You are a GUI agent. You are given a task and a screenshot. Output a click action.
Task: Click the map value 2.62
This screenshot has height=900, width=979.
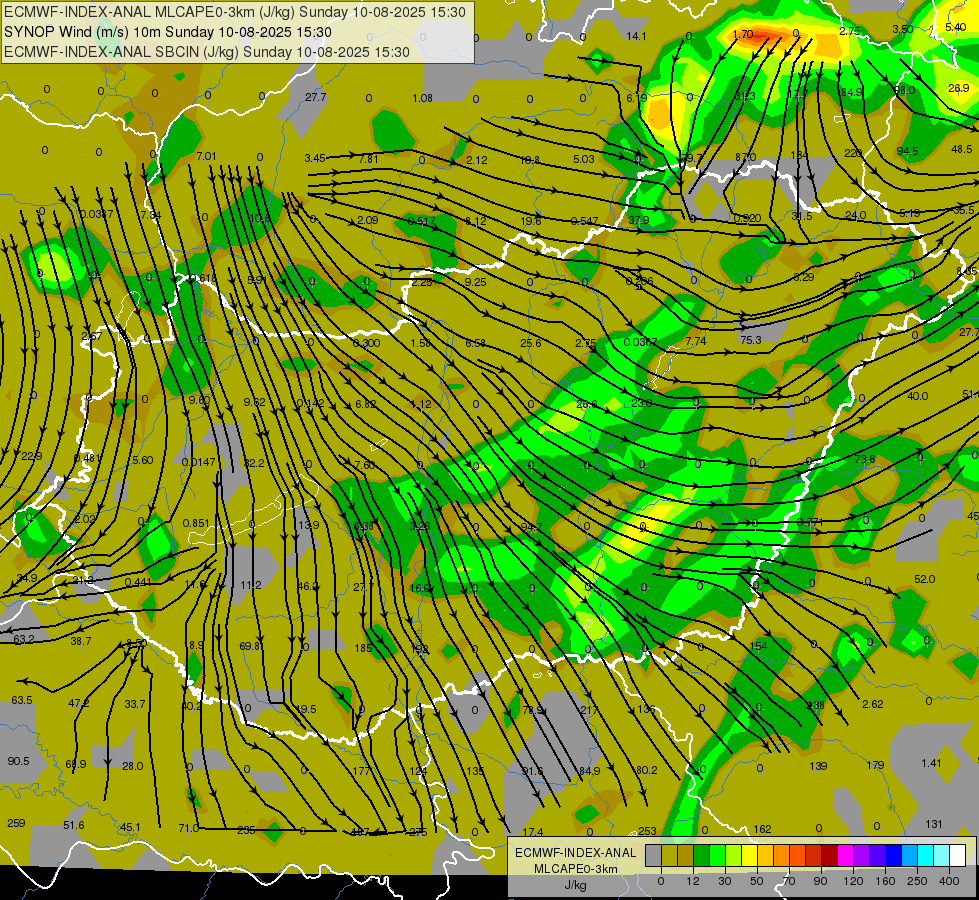pyautogui.click(x=873, y=704)
